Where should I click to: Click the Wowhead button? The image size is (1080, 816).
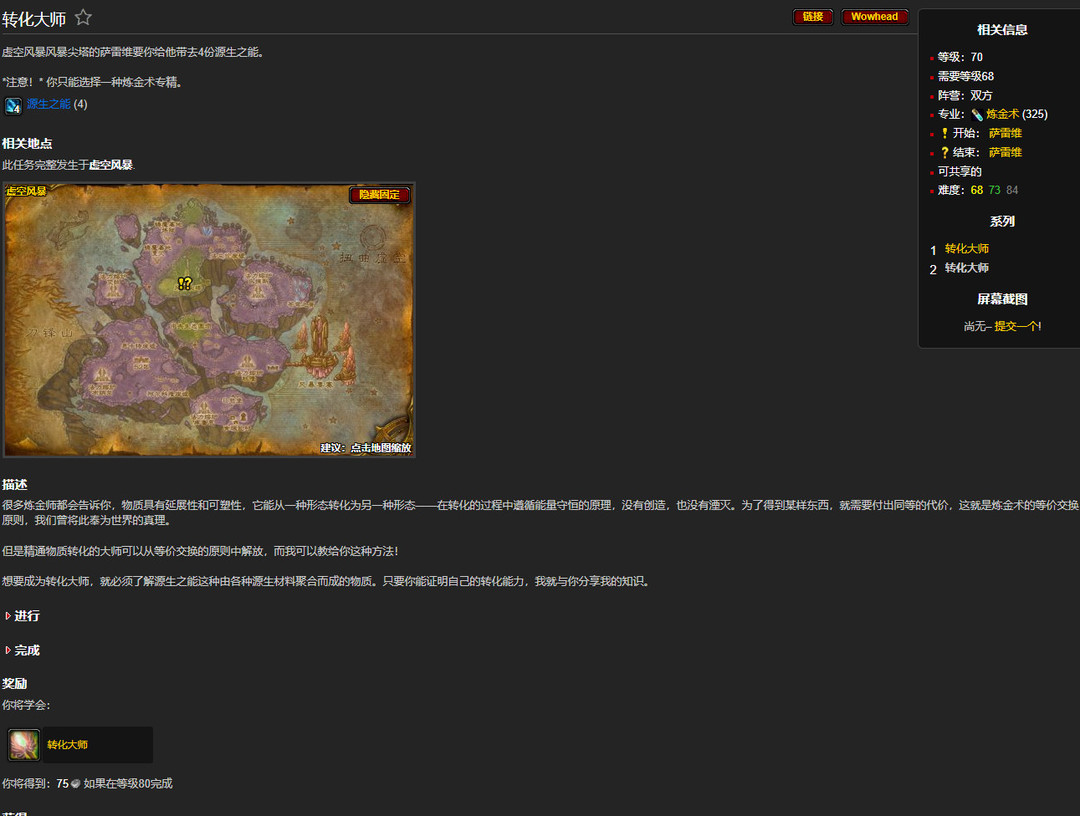[x=874, y=17]
